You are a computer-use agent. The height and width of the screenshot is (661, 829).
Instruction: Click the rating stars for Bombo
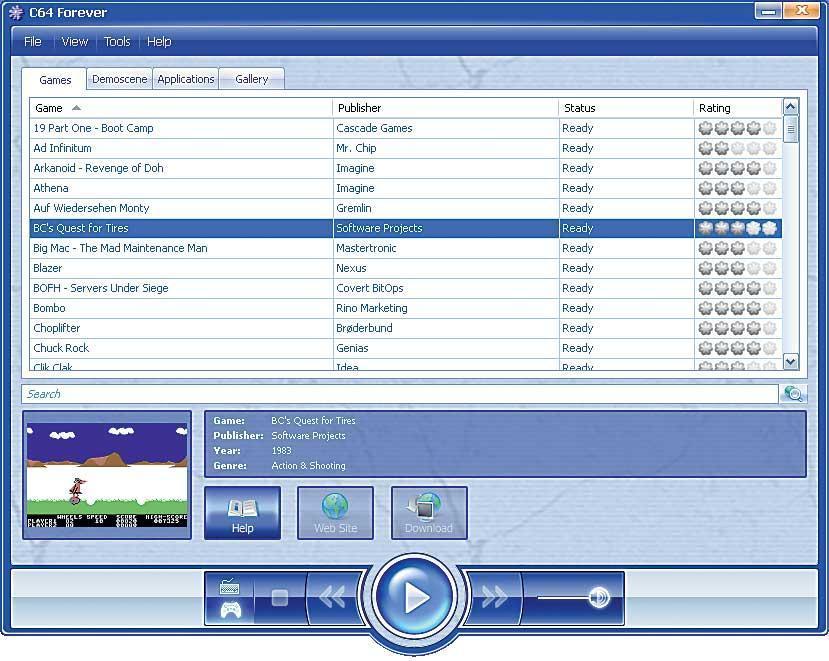pos(738,308)
